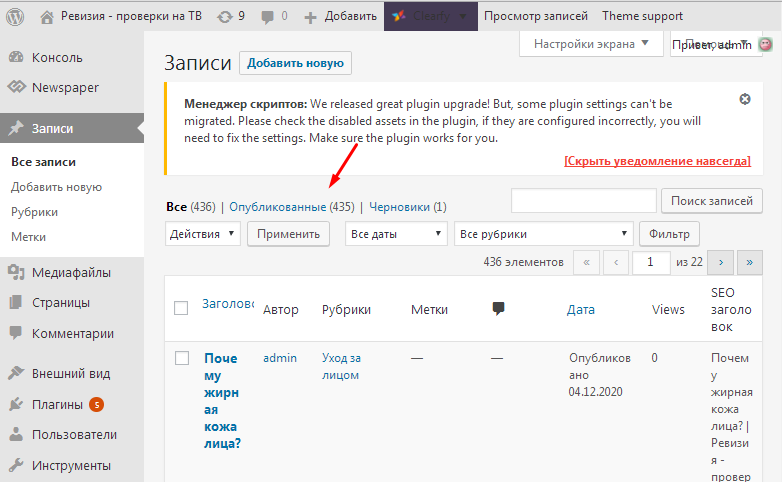Toggle the select-all posts checkbox

point(181,308)
